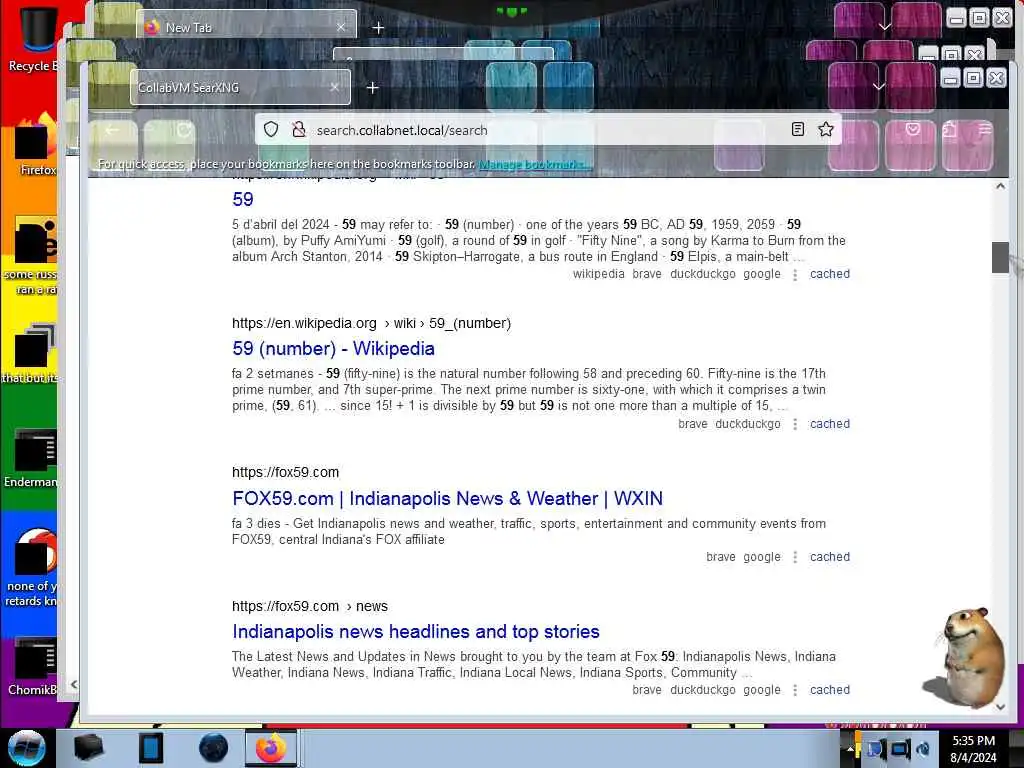Viewport: 1024px width, 768px height.
Task: Click the insecure connection padlock icon
Action: click(x=299, y=129)
